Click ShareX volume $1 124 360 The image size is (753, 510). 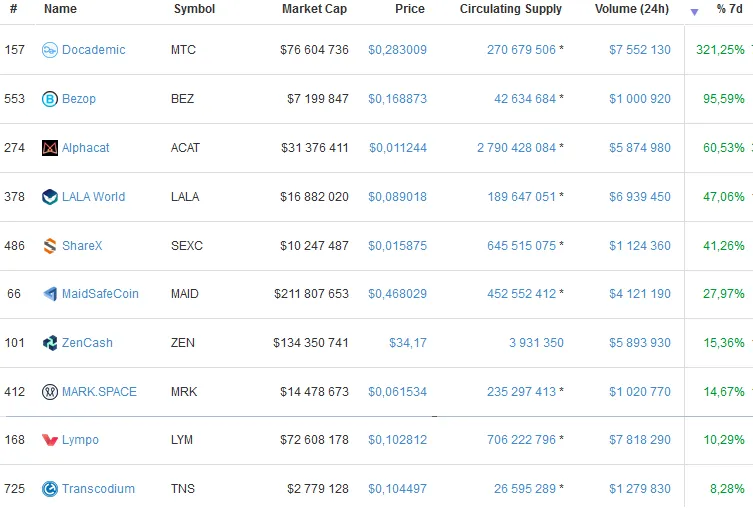coord(640,246)
